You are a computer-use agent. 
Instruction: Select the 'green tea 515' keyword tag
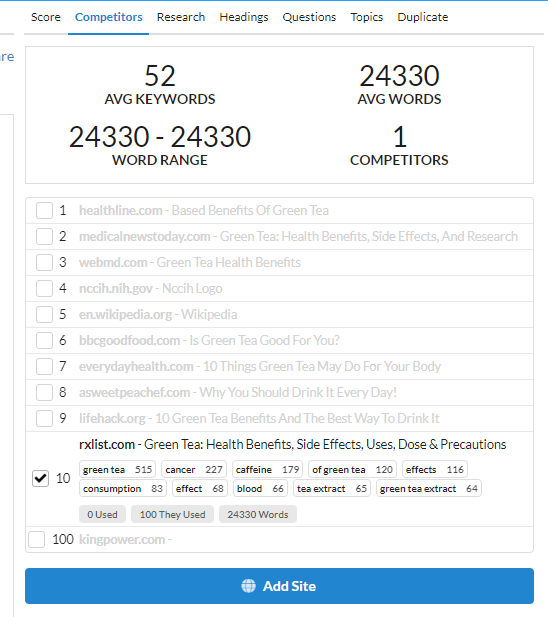[117, 469]
